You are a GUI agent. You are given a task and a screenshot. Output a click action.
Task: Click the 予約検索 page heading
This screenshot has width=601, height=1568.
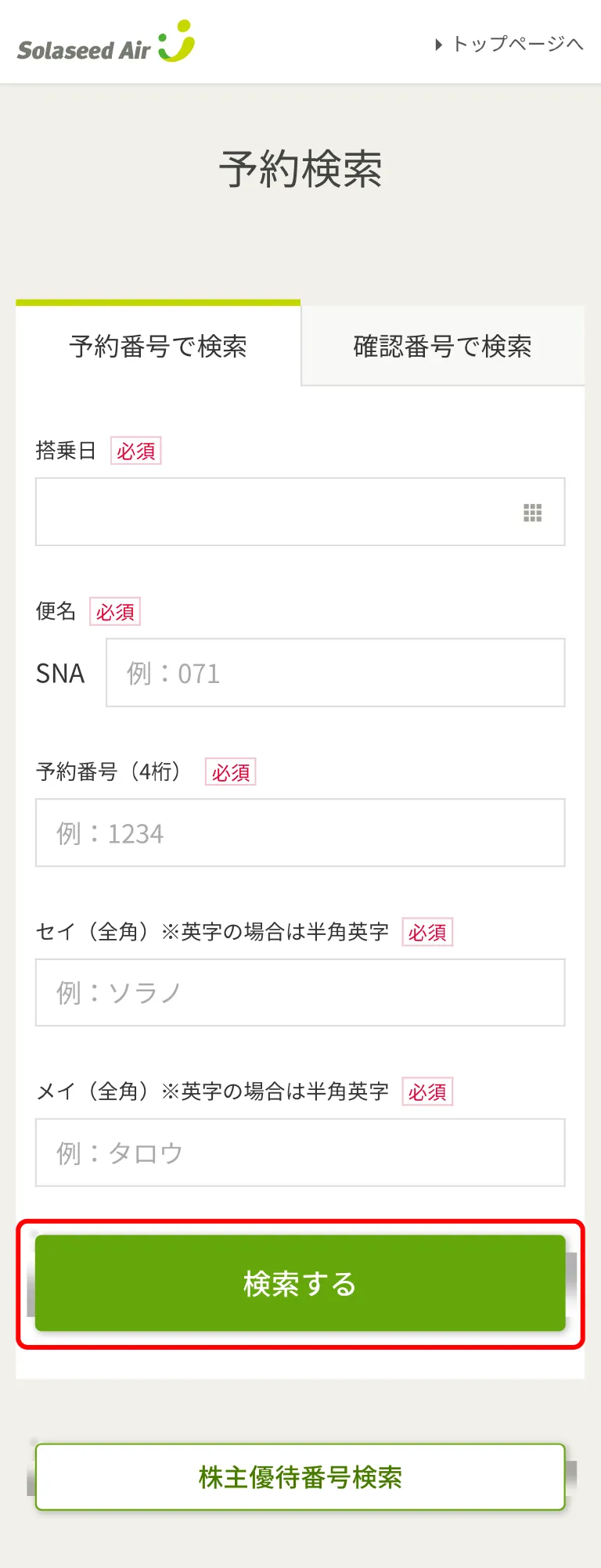(x=300, y=169)
